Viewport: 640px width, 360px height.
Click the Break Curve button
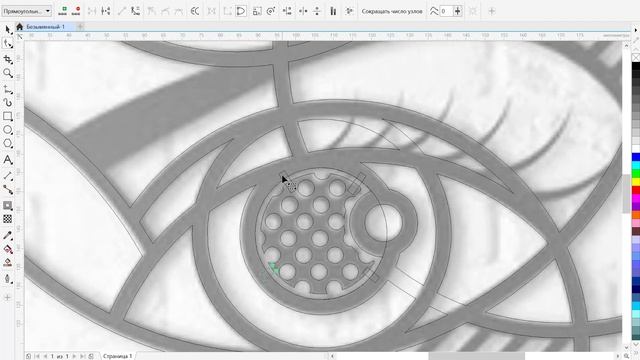click(x=106, y=11)
